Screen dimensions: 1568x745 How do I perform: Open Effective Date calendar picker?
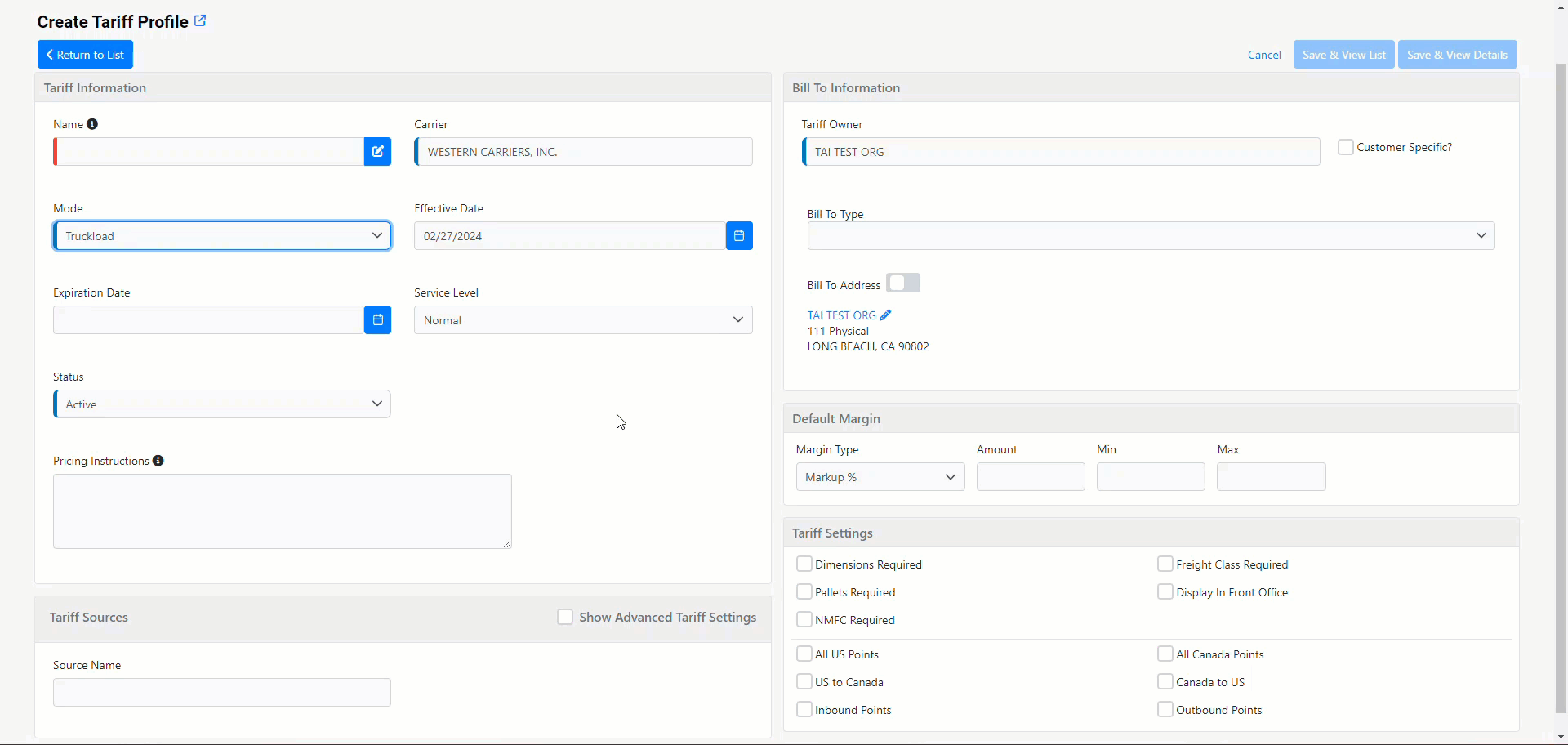coord(739,236)
